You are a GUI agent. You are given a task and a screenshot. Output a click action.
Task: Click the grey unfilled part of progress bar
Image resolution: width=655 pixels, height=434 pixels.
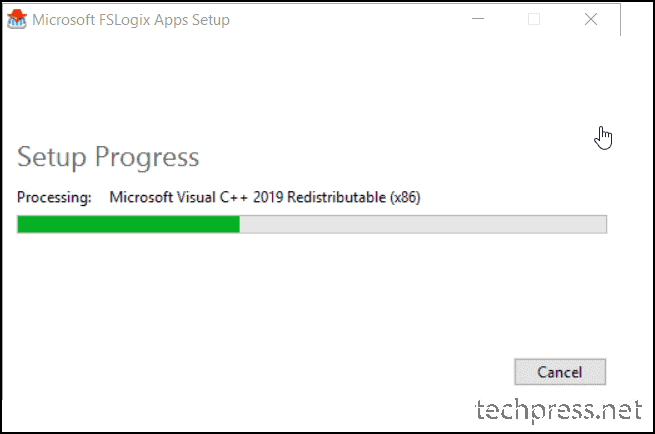pos(423,224)
